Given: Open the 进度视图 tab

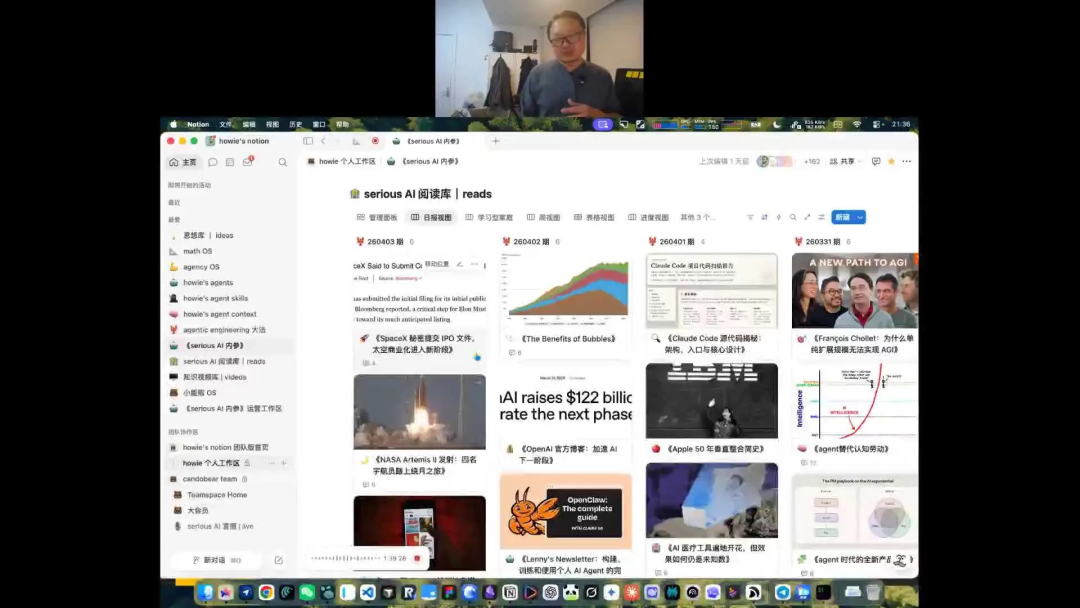Looking at the screenshot, I should point(648,218).
